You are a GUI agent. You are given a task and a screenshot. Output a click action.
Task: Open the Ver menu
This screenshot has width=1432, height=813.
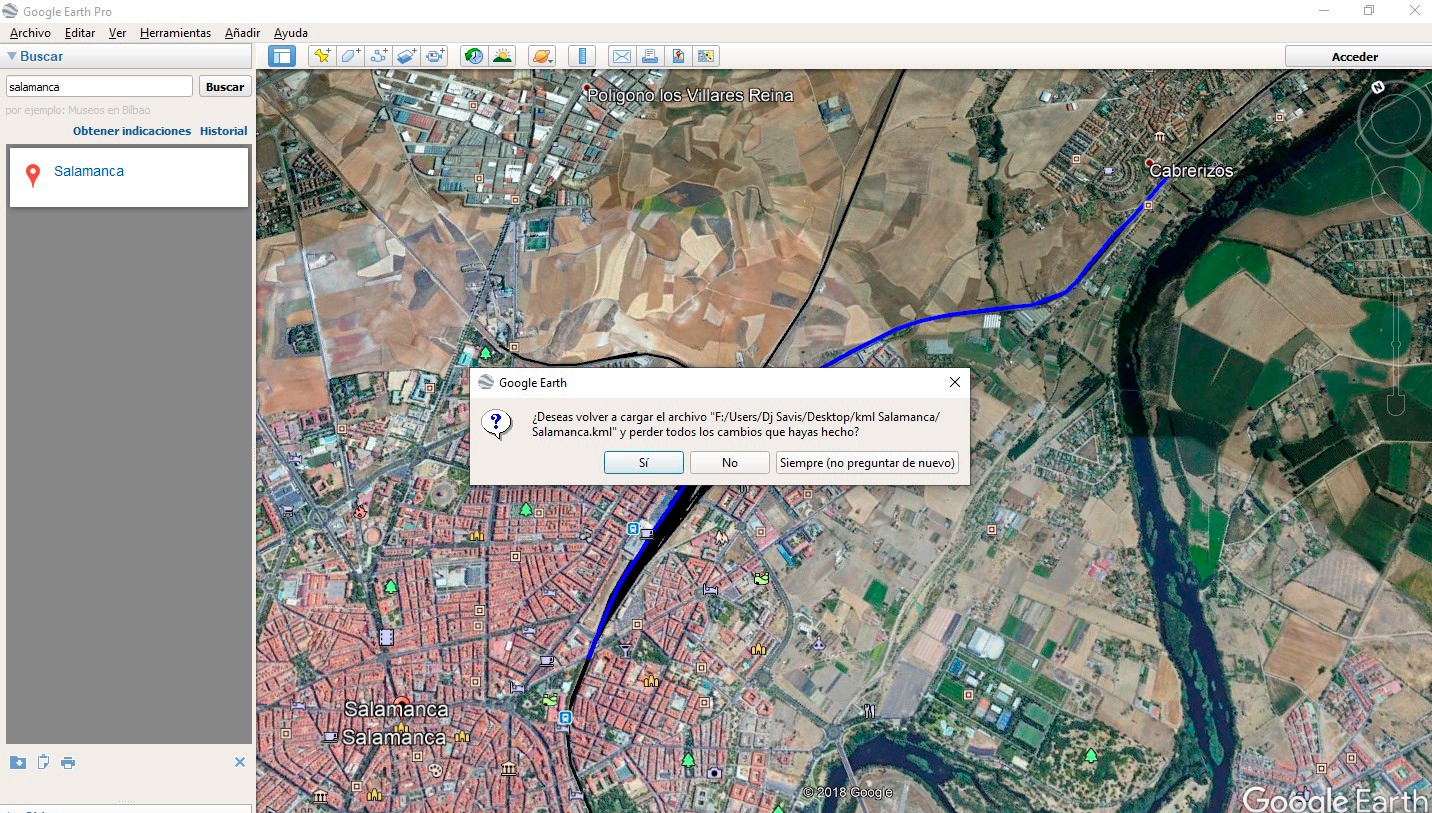pos(117,33)
